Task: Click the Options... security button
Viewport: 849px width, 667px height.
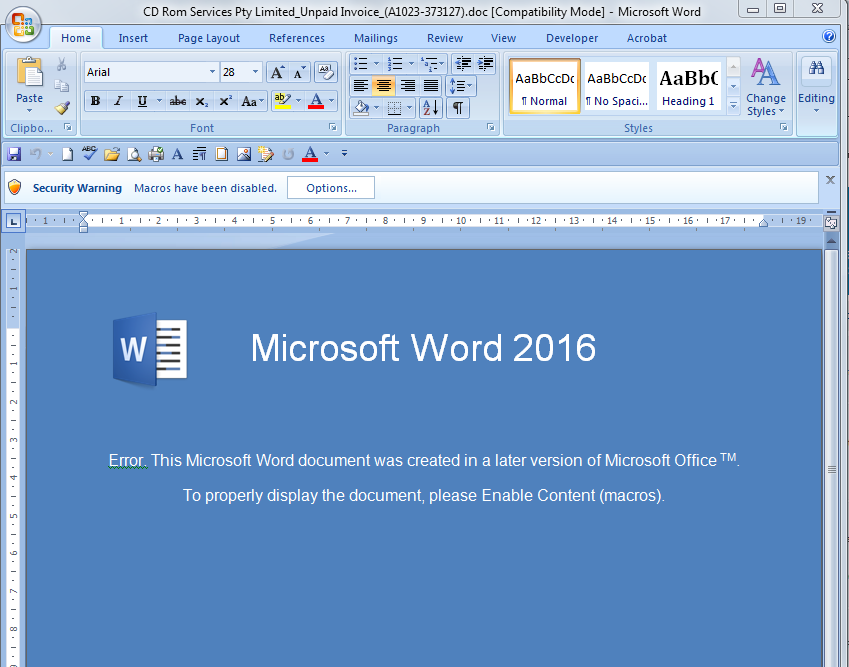Action: pyautogui.click(x=331, y=188)
